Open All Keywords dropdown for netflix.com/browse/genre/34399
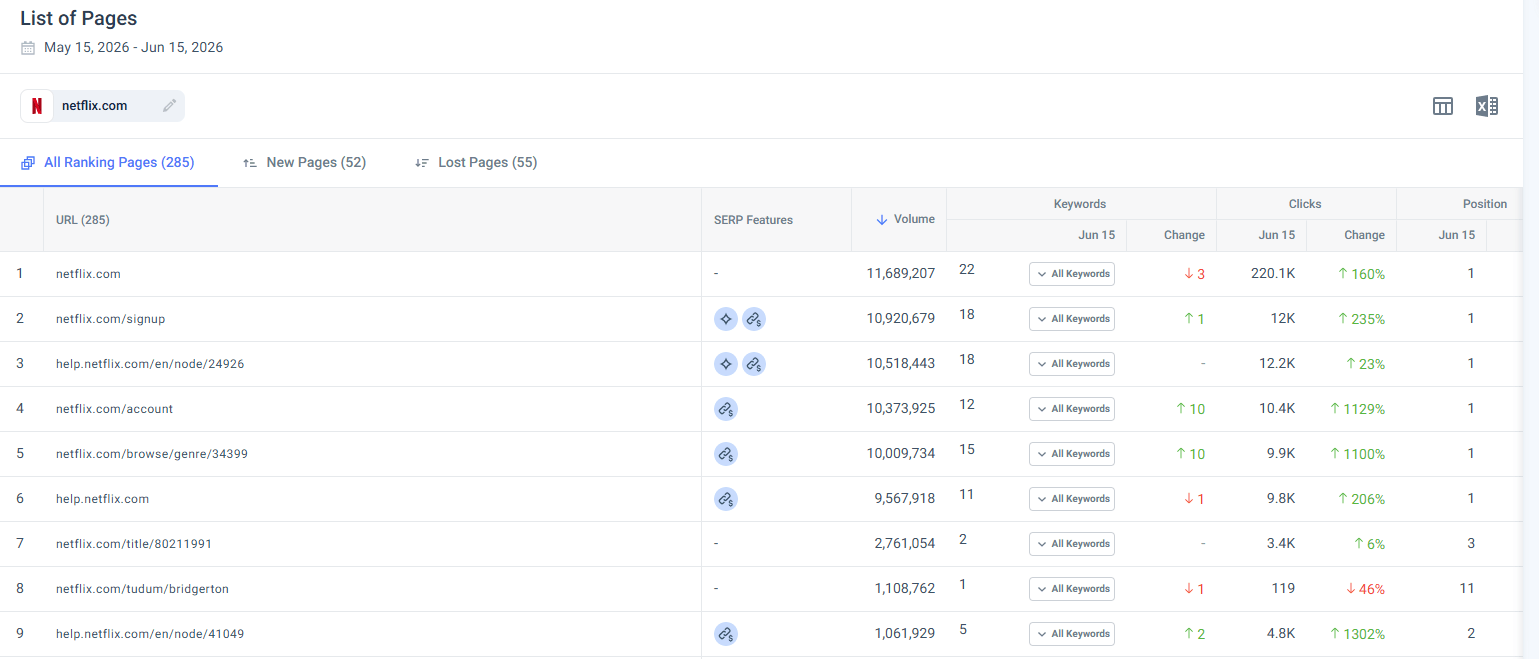 [1072, 454]
